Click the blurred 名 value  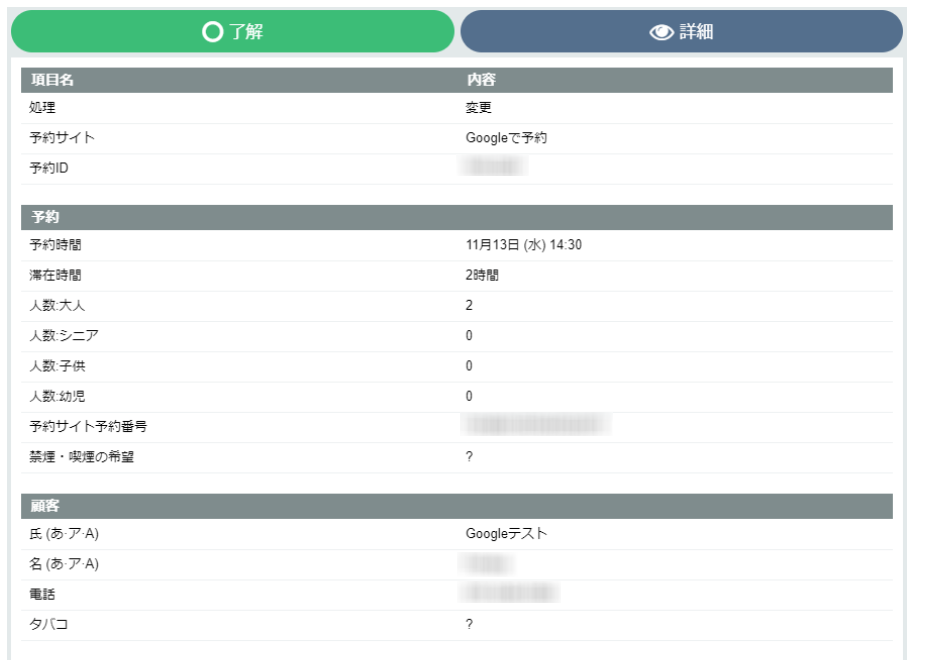coord(486,564)
